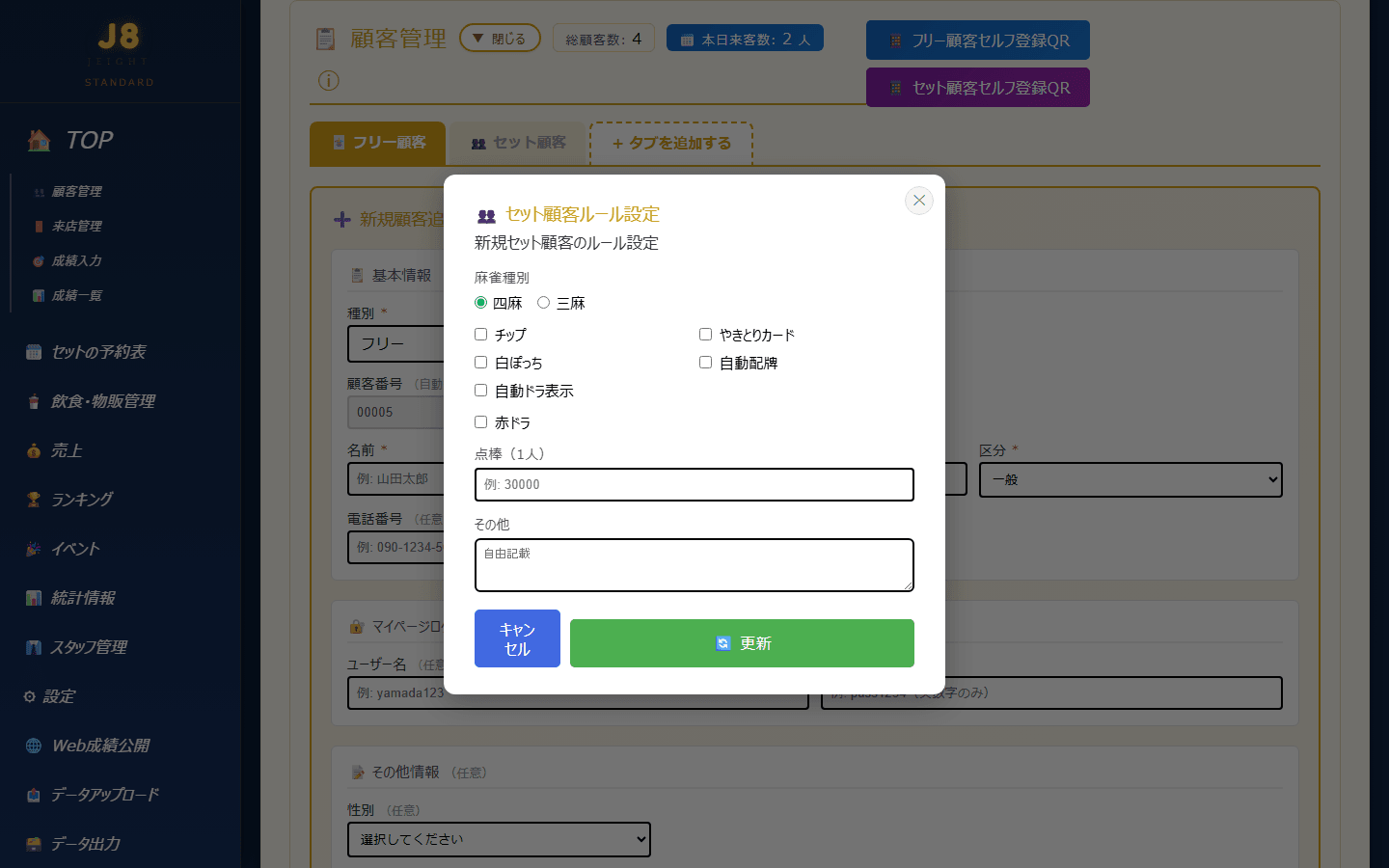Open 顧客管理 in the sidebar menu
This screenshot has height=868, width=1389.
pyautogui.click(x=76, y=192)
